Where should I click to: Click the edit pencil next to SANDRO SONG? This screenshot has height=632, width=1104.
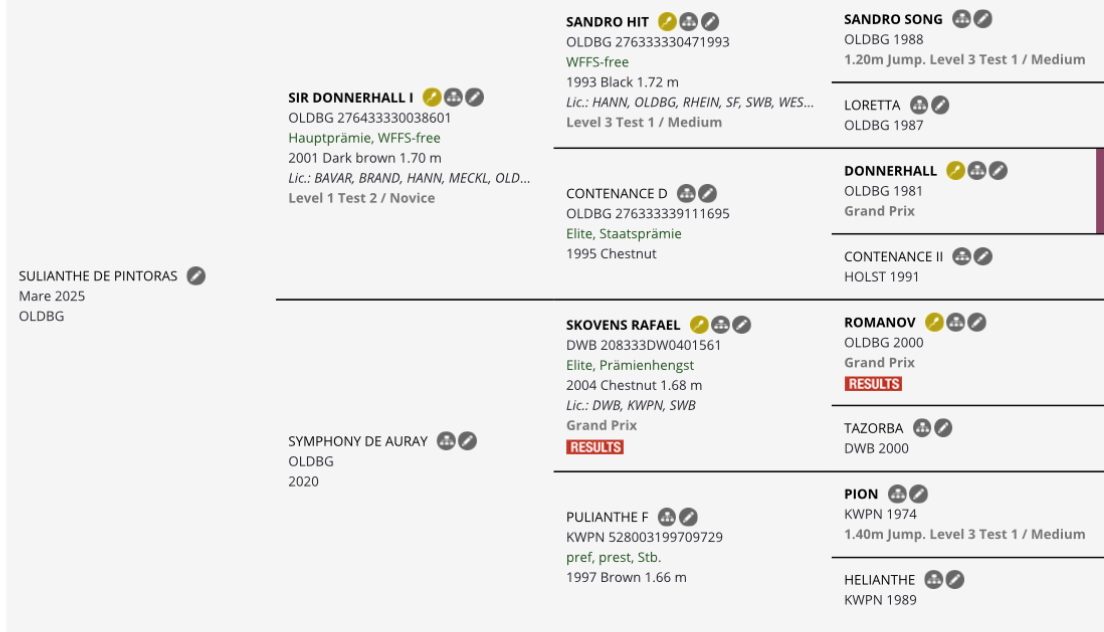coord(983,19)
